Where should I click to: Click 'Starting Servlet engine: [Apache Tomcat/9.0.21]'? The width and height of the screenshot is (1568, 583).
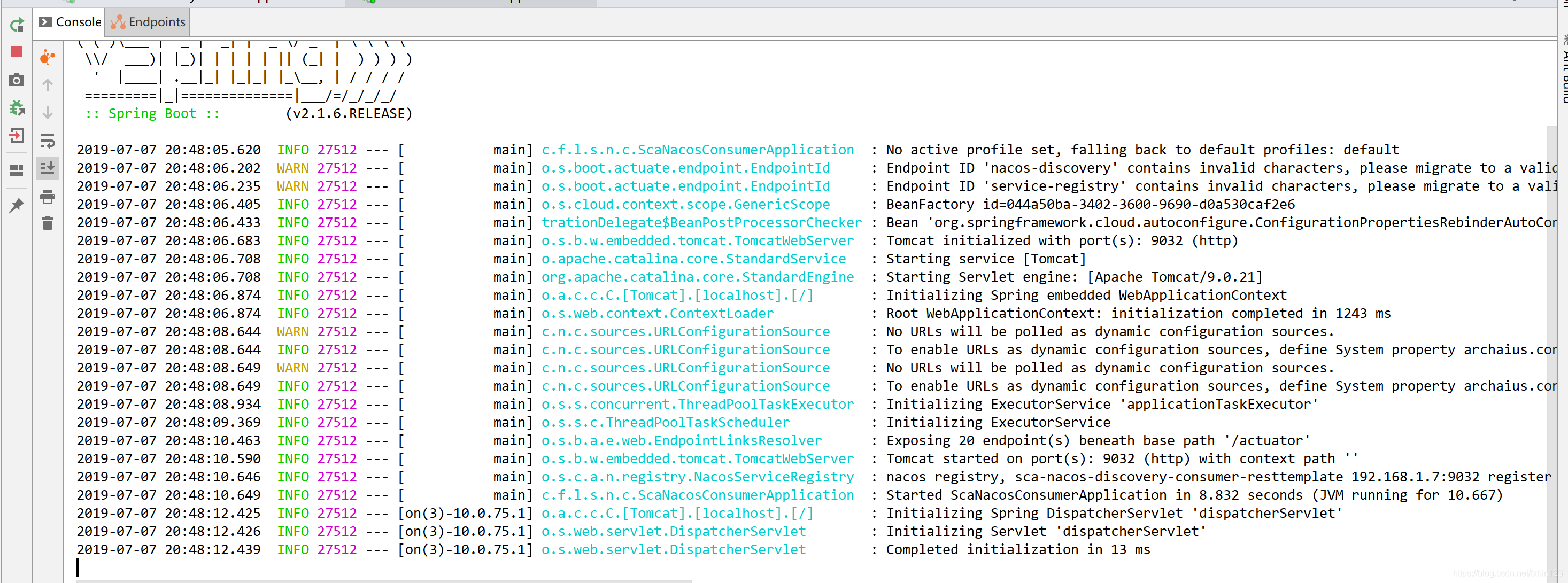pyautogui.click(x=1073, y=277)
